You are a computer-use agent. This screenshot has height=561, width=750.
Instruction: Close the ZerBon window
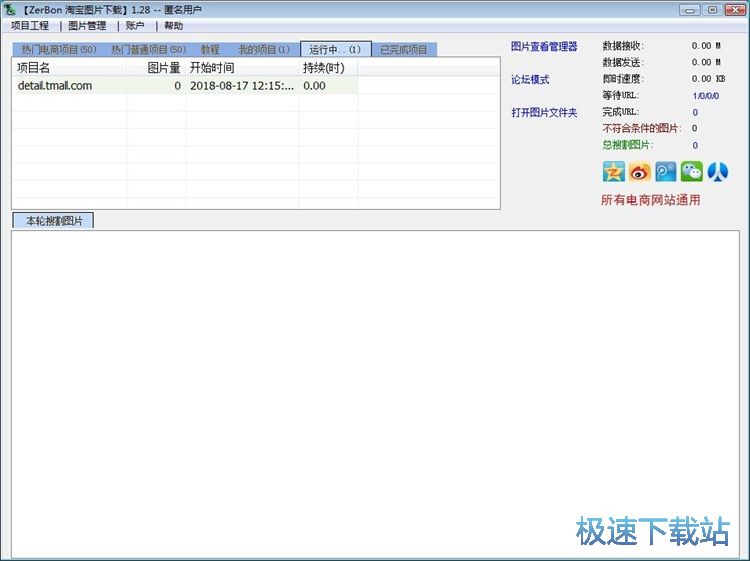[x=735, y=9]
